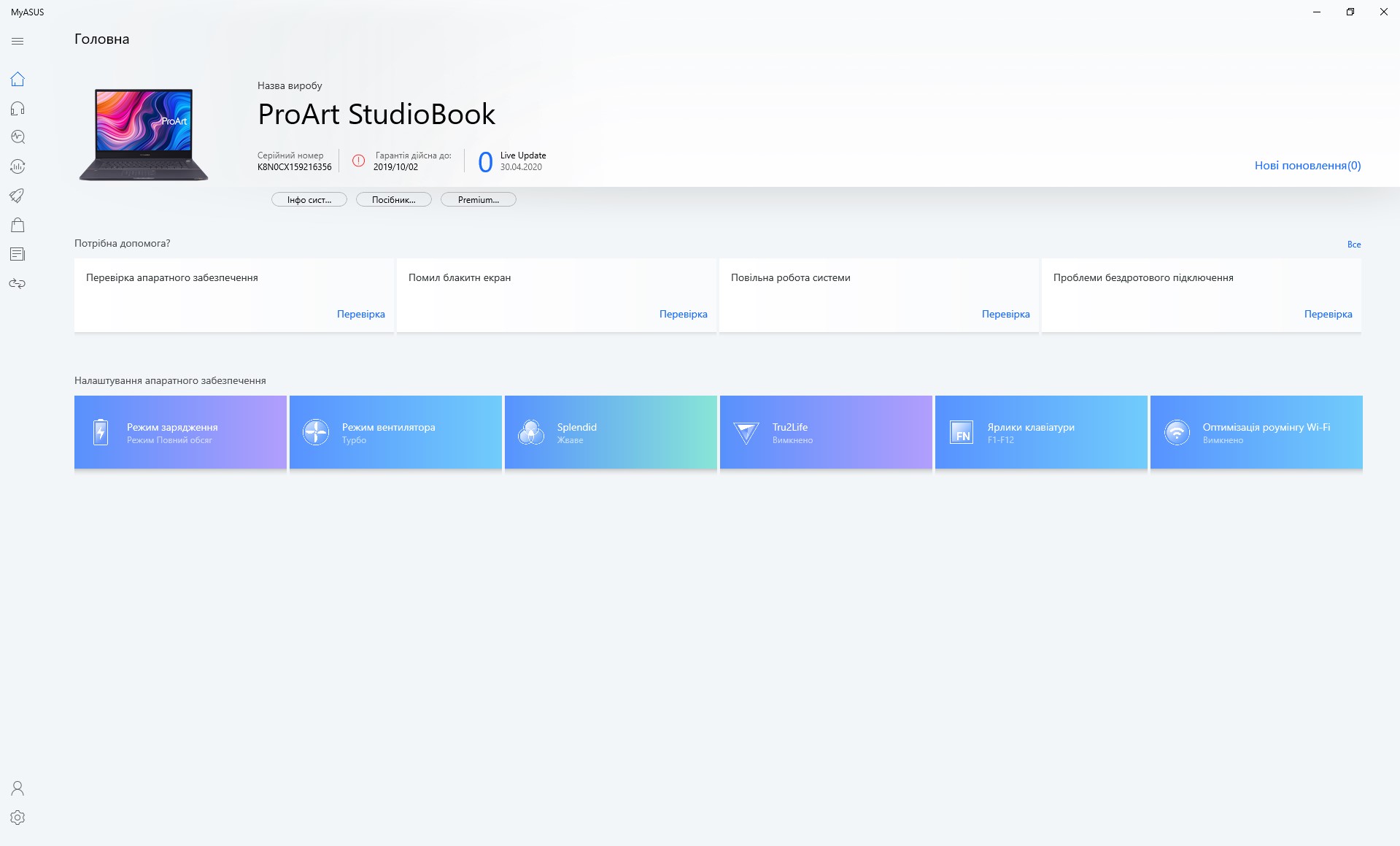Viewport: 1400px width, 846px height.
Task: Open the Tru2Life settings tile
Action: [x=826, y=432]
